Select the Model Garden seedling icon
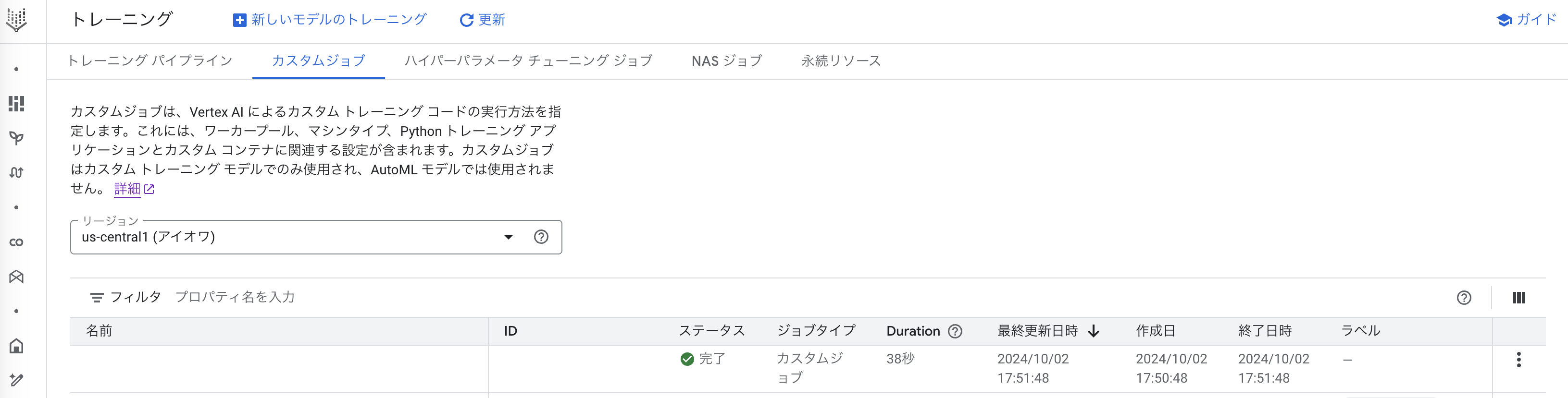1568x398 pixels. click(x=16, y=138)
